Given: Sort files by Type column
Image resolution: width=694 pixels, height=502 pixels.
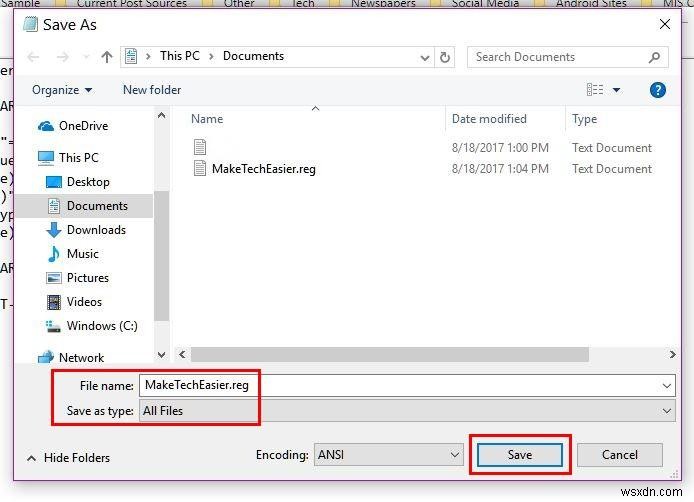Looking at the screenshot, I should [584, 119].
